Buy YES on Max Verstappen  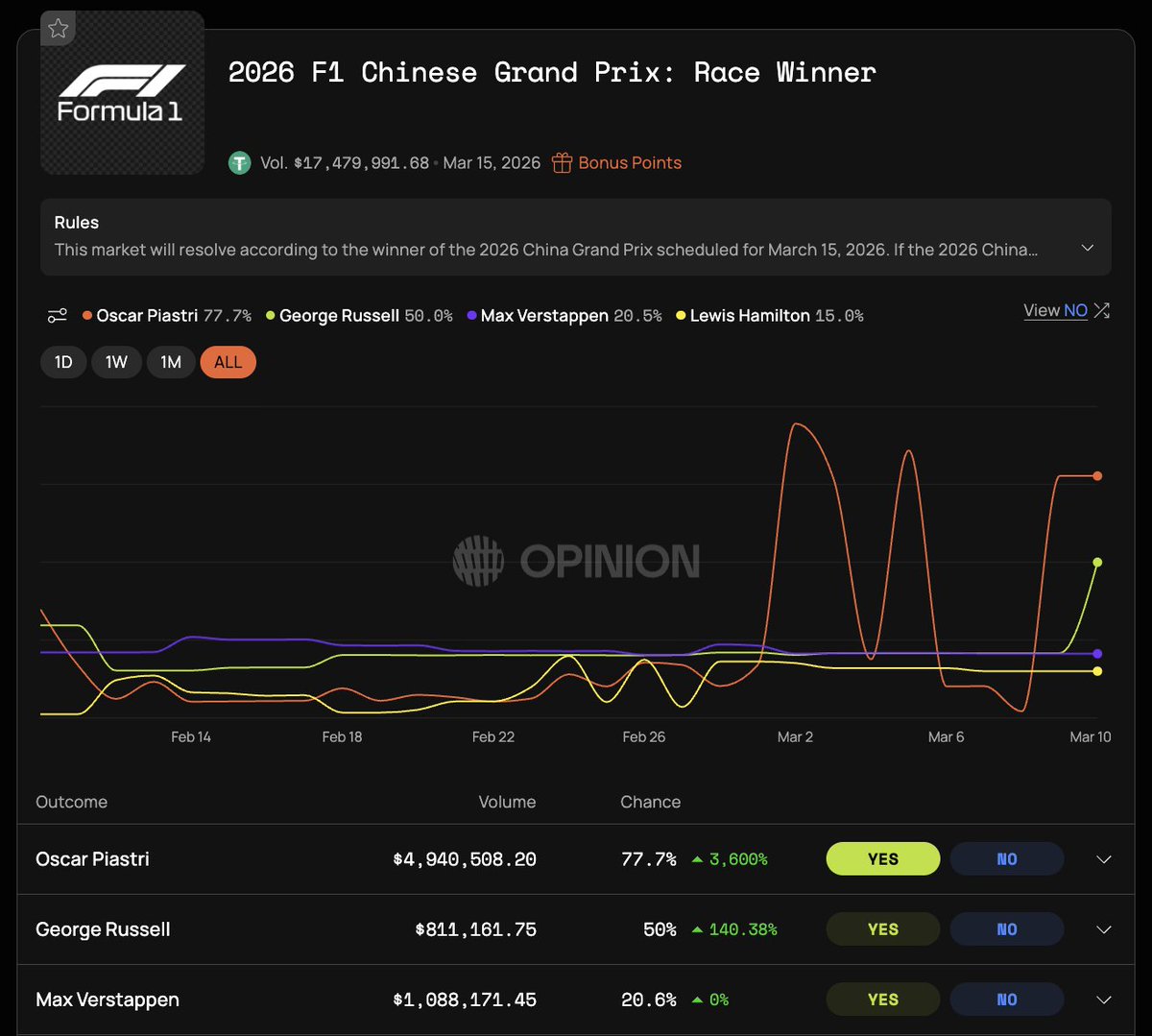(883, 1000)
